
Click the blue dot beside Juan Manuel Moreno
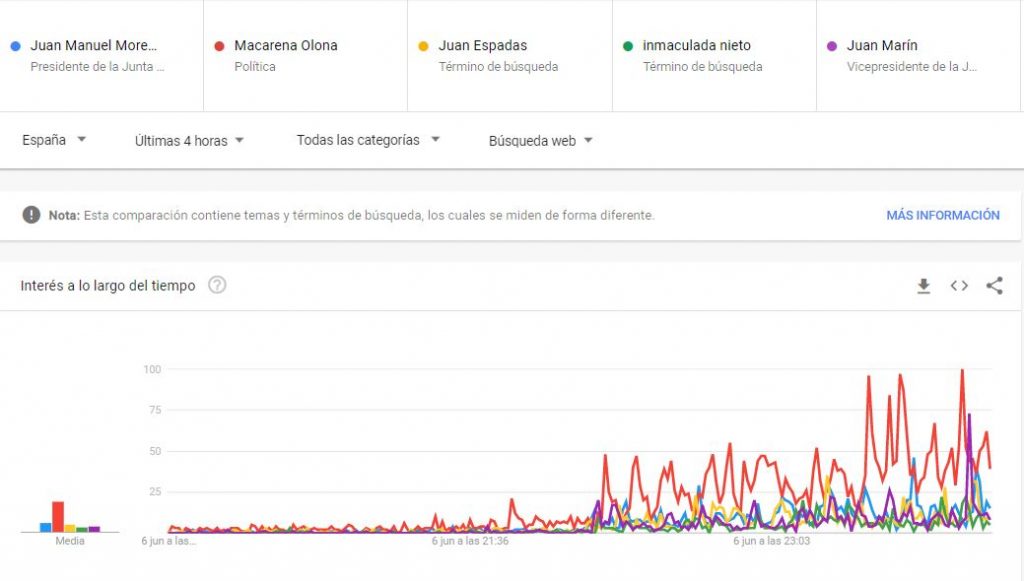pyautogui.click(x=14, y=46)
